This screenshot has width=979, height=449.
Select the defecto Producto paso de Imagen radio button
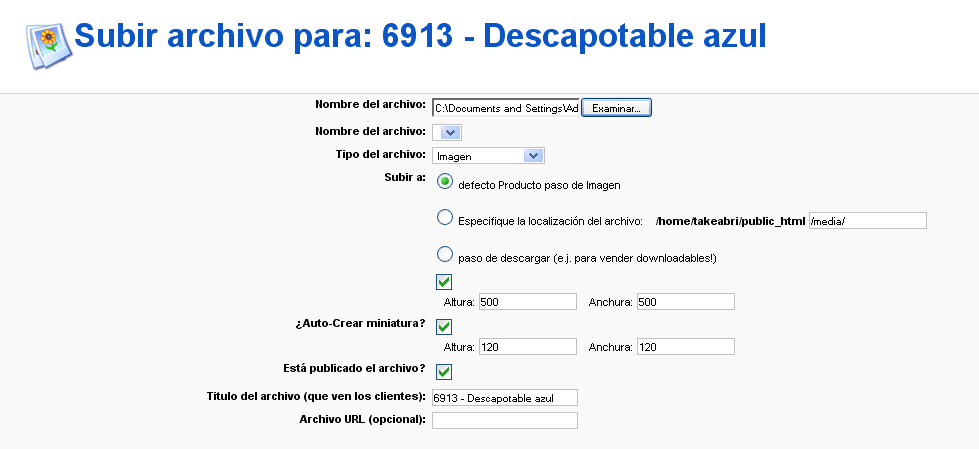(x=445, y=182)
